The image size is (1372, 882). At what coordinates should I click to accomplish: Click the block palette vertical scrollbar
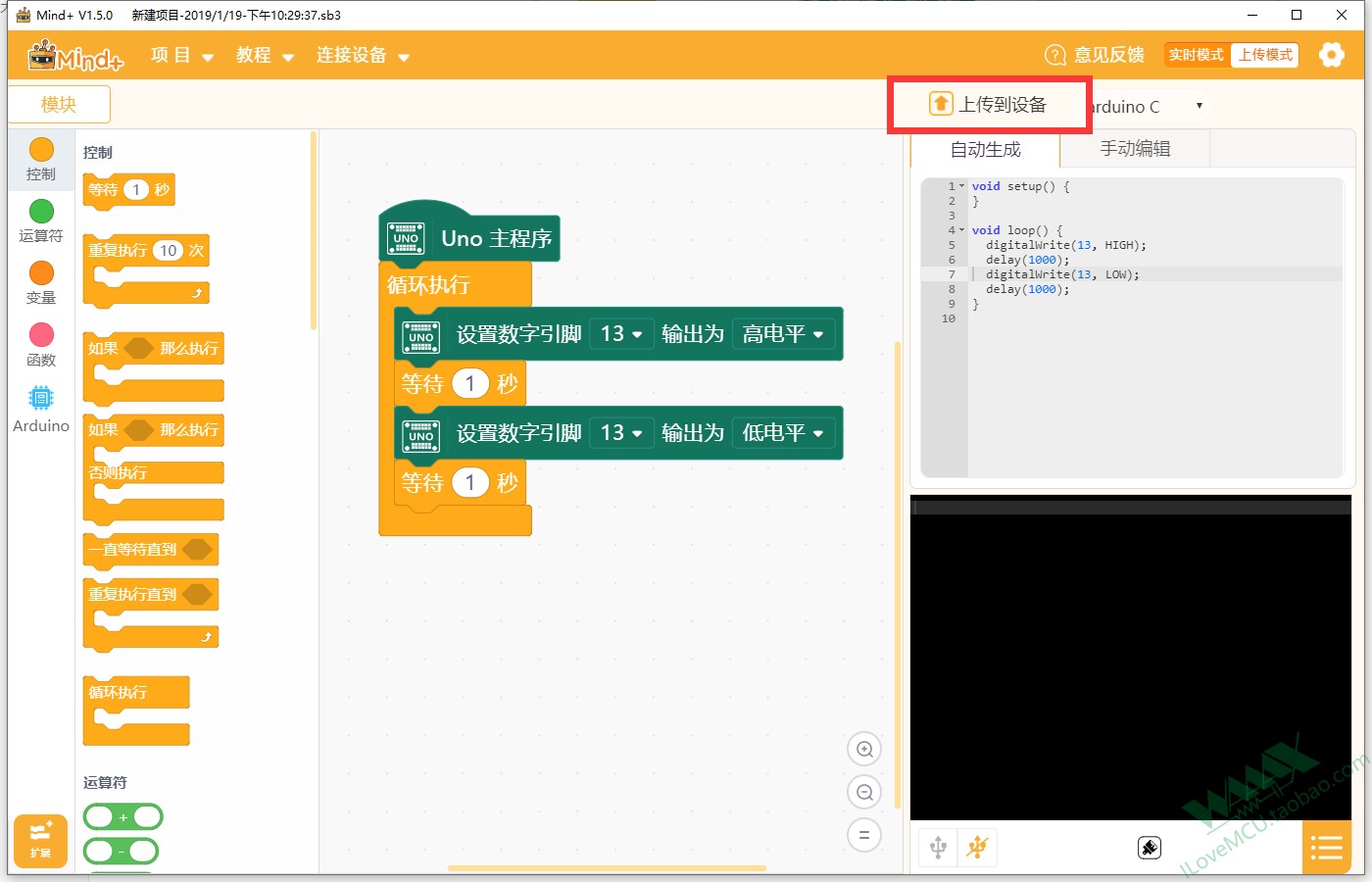click(x=313, y=231)
